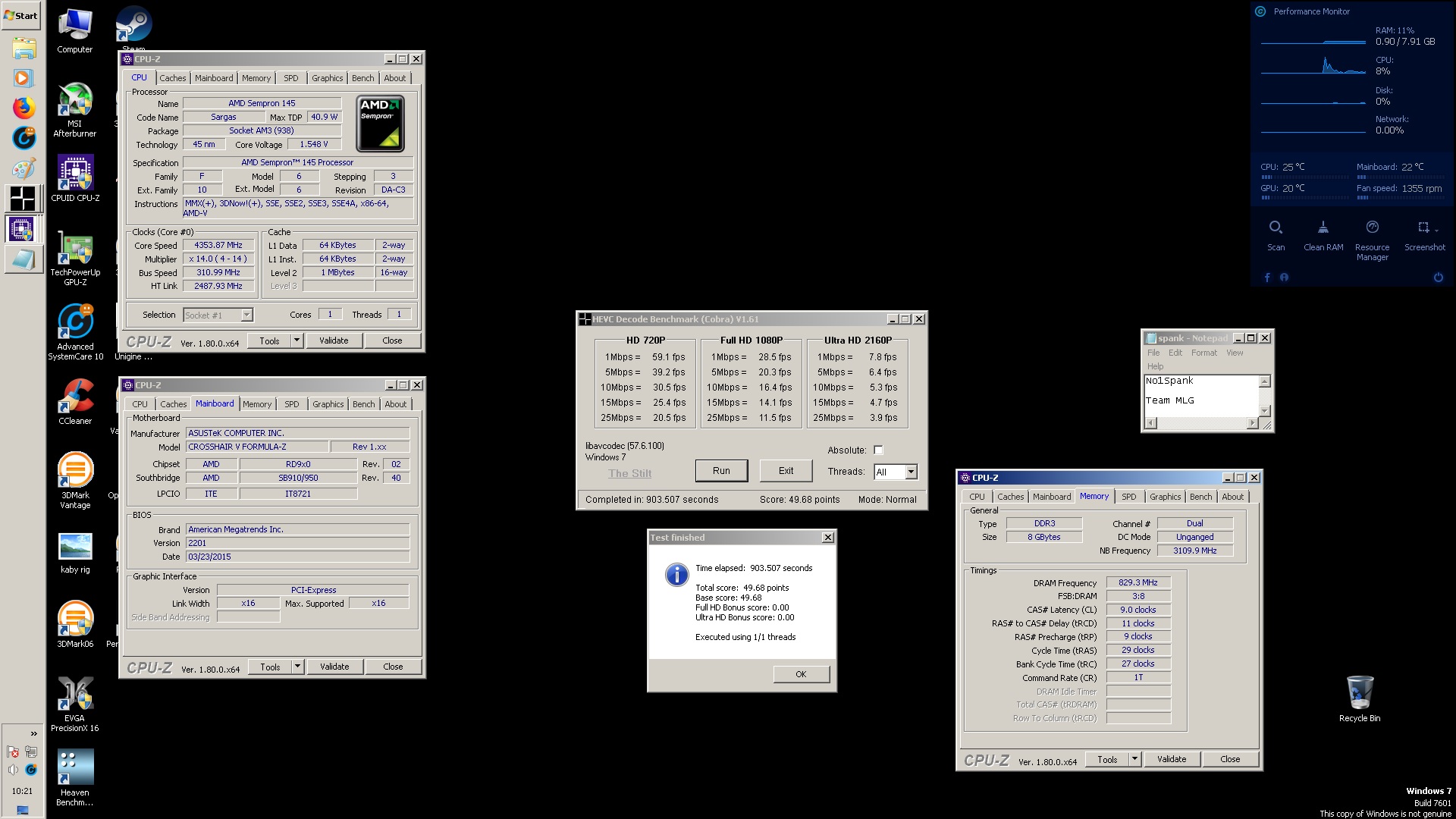Click the Run button in HEVC Benchmark

(x=721, y=471)
